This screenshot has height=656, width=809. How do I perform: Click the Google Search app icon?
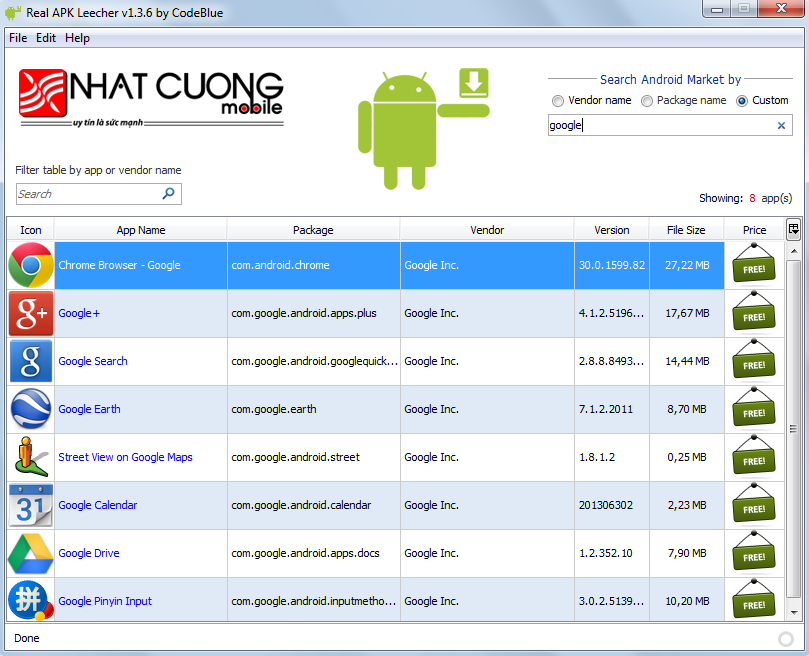[31, 361]
